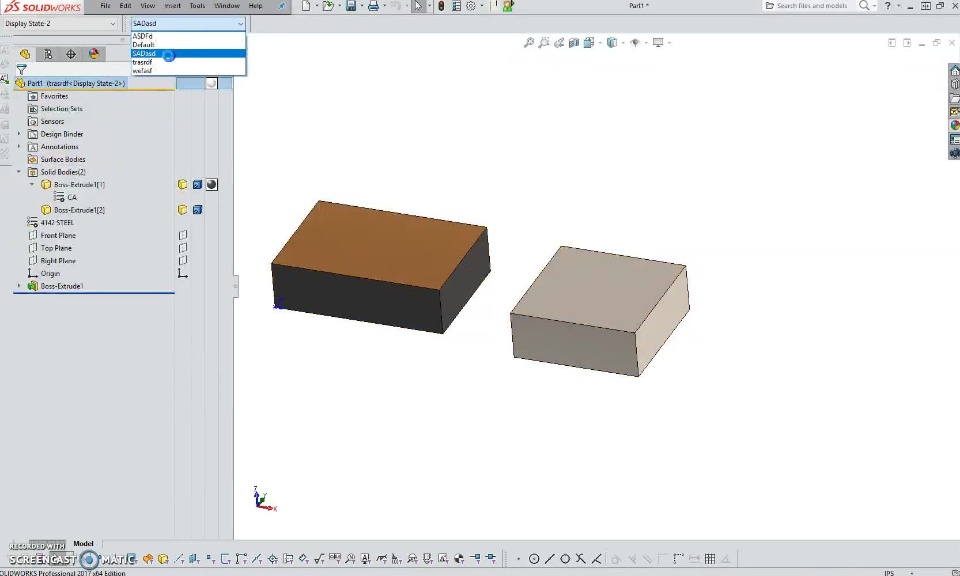Screen dimensions: 960x576
Task: Click the Open file icon
Action: pos(328,6)
